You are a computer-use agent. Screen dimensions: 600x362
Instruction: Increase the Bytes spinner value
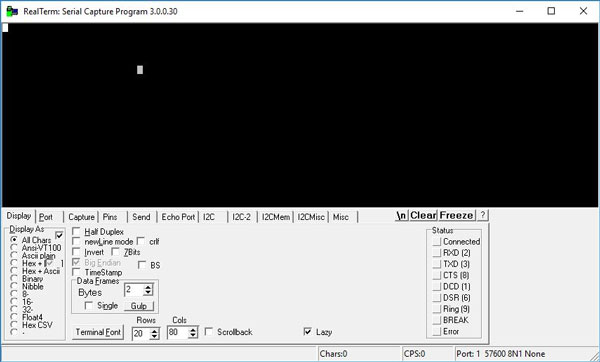[148, 287]
